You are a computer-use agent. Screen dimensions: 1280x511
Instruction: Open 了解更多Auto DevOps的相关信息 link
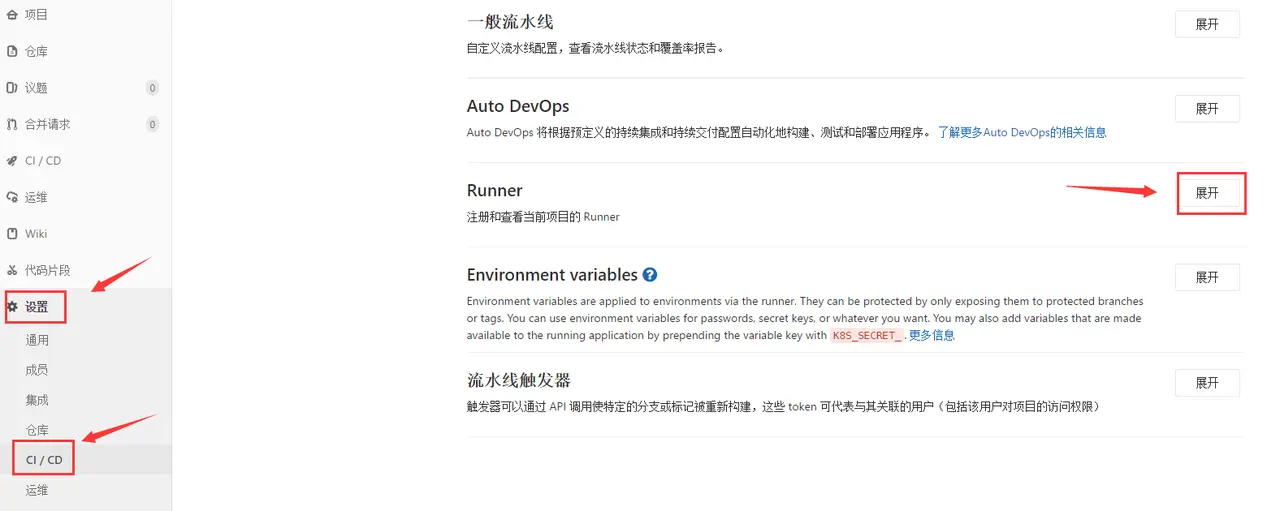(x=1022, y=132)
